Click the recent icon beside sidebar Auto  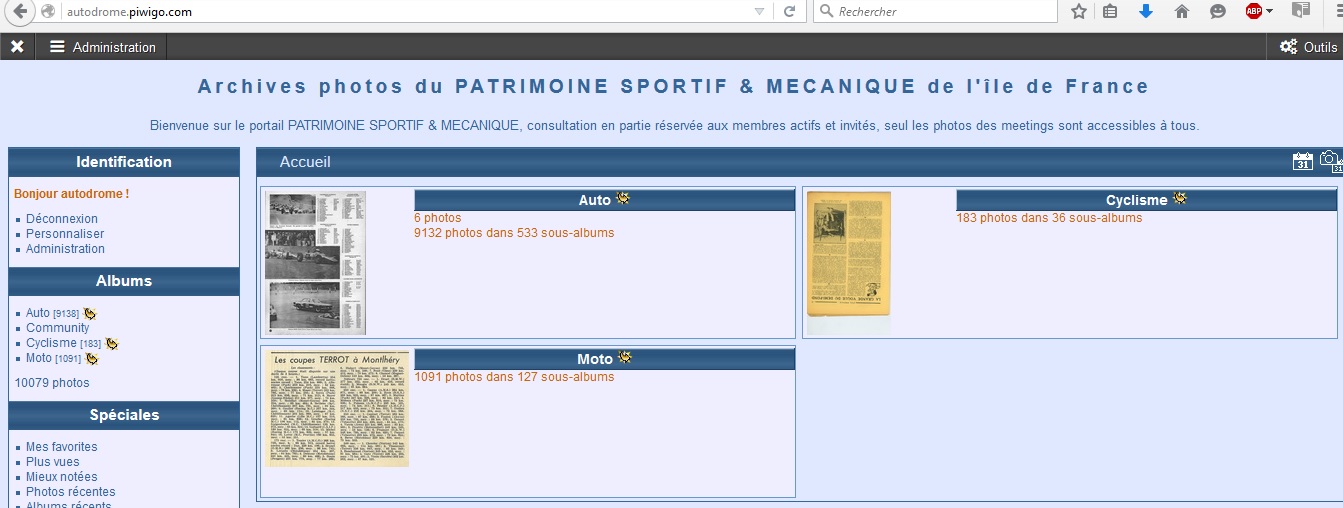coord(90,313)
